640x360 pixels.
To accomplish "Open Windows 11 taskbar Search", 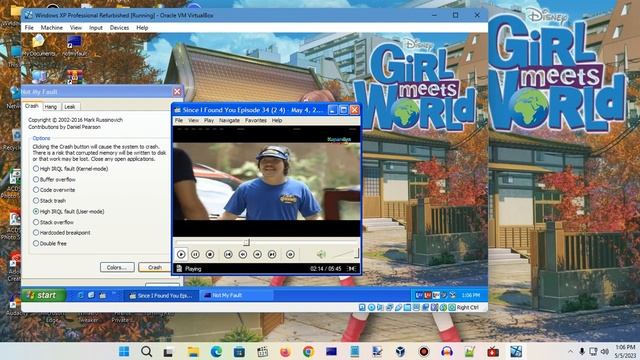I will (x=147, y=351).
